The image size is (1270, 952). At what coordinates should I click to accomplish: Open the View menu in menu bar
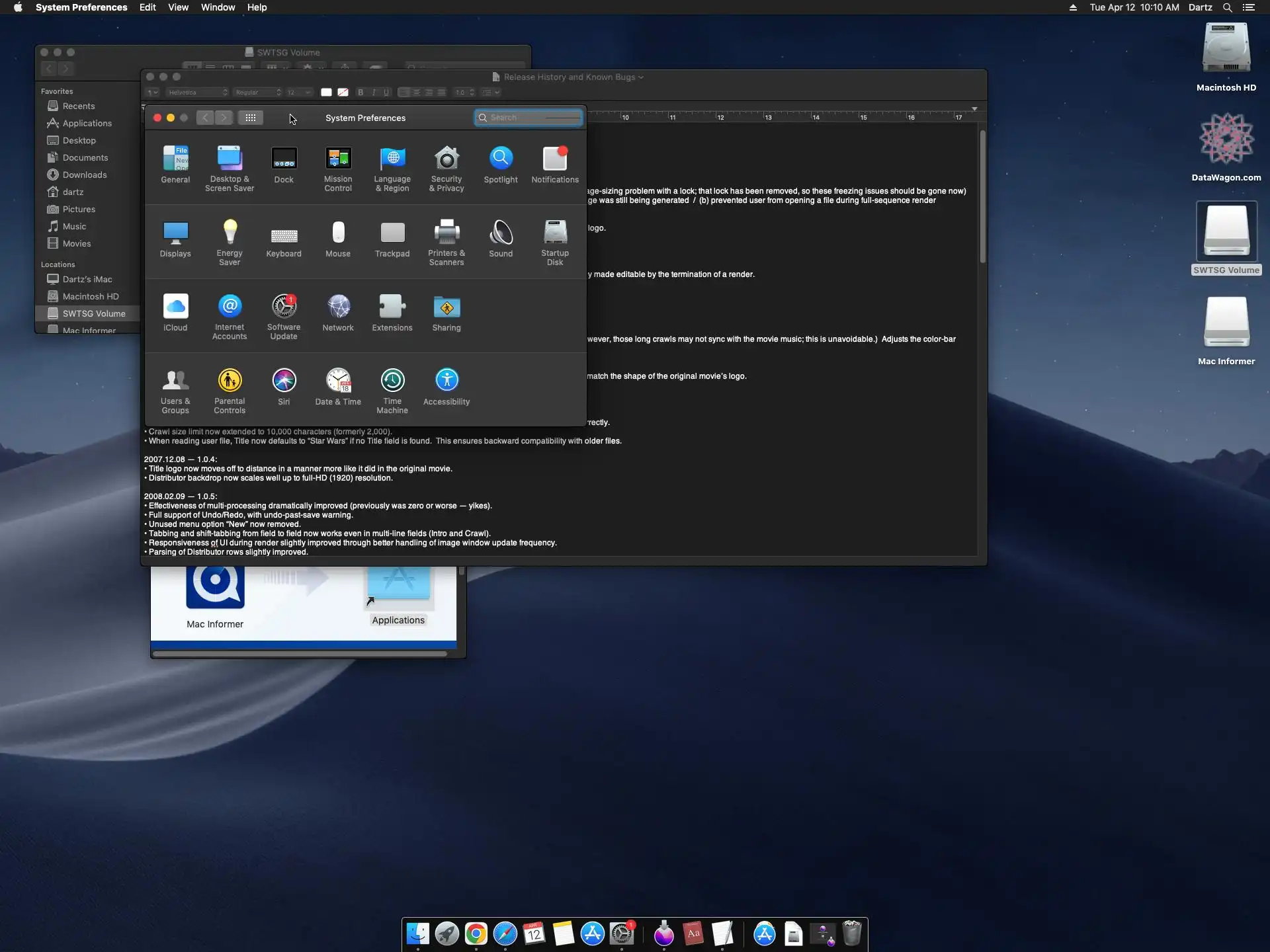pyautogui.click(x=178, y=7)
